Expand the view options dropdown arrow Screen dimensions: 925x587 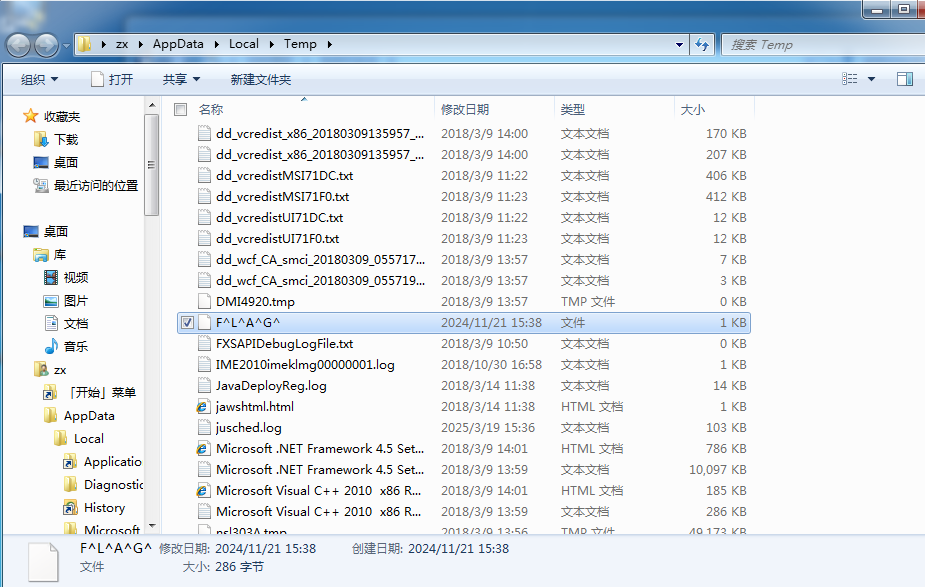(x=871, y=79)
